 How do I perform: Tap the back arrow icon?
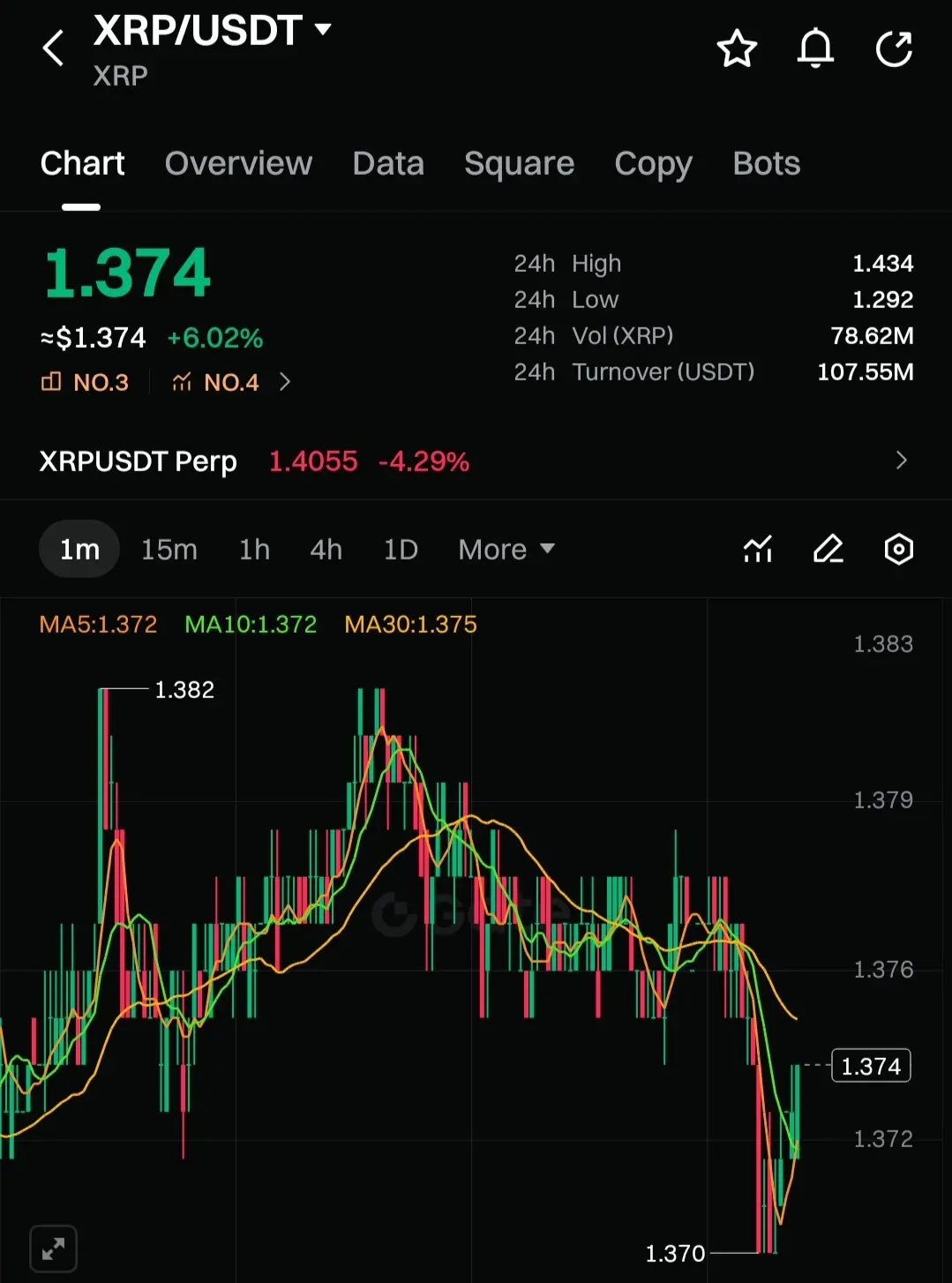pyautogui.click(x=53, y=48)
